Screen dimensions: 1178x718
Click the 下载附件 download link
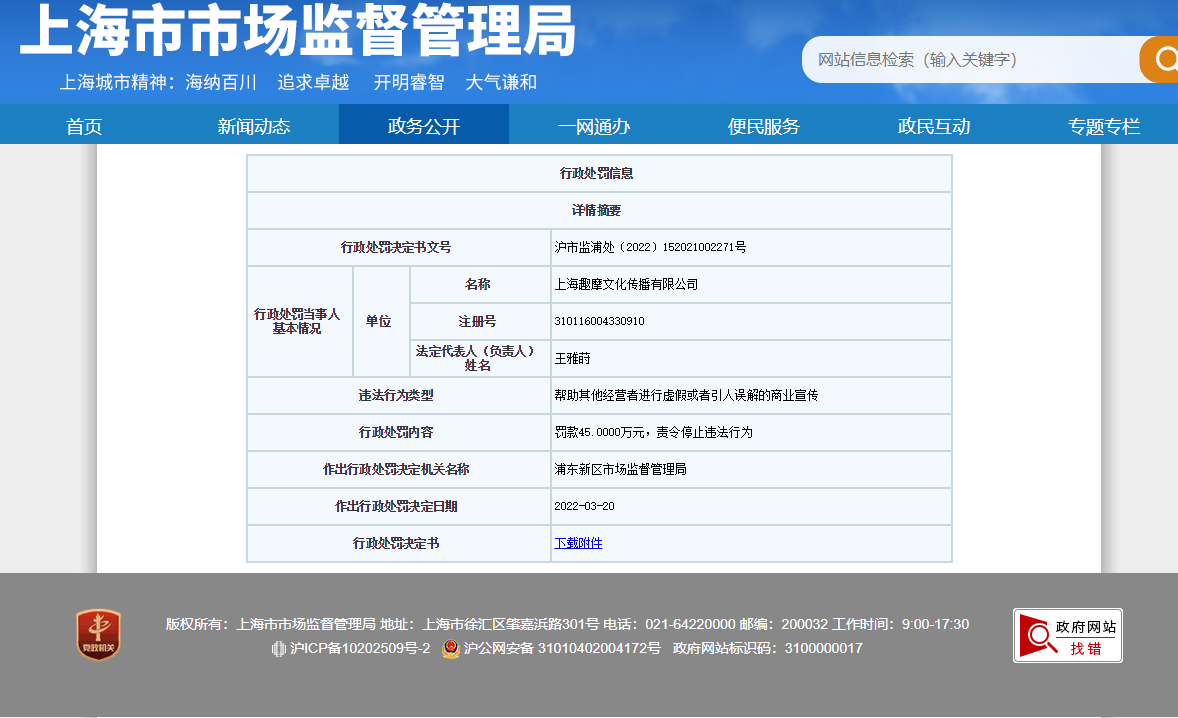pyautogui.click(x=578, y=543)
